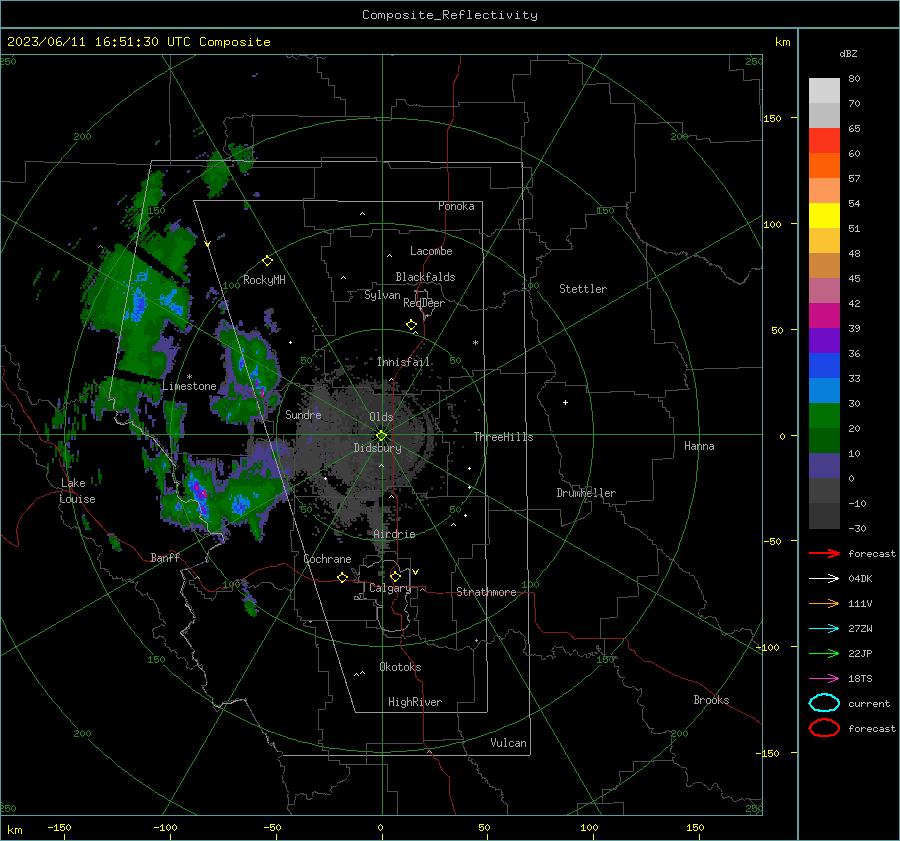The height and width of the screenshot is (841, 900).
Task: Click the Cochrane label
Action: [327, 559]
